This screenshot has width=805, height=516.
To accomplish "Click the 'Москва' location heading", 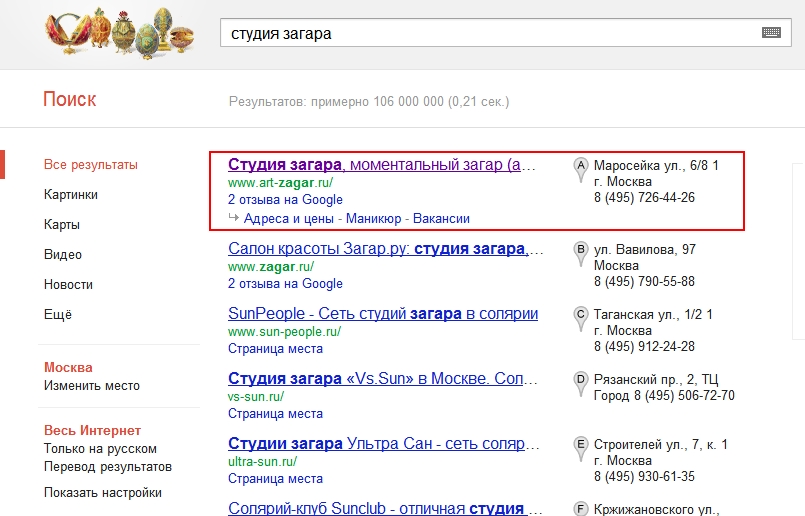I will point(68,368).
